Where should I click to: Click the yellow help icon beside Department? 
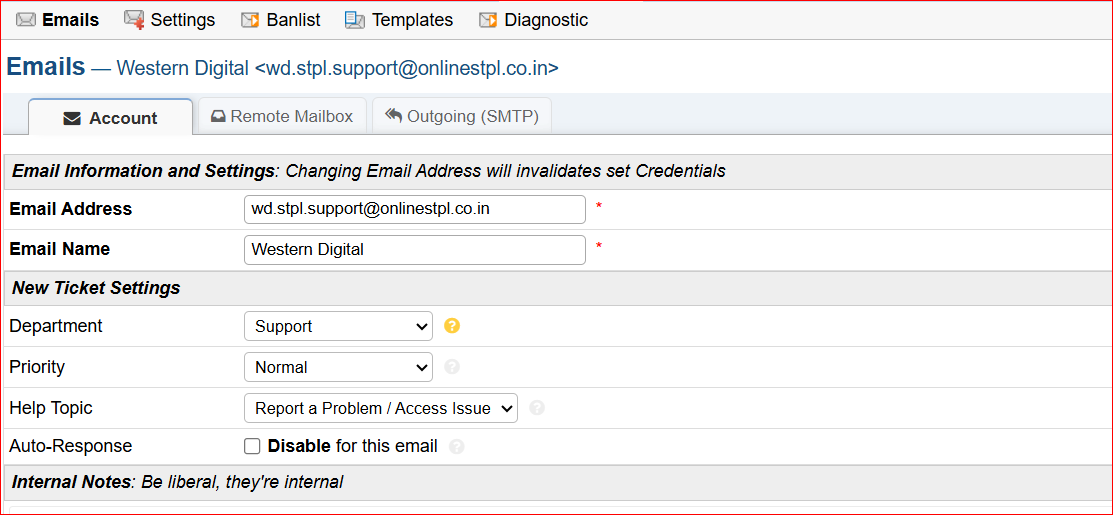pyautogui.click(x=452, y=326)
